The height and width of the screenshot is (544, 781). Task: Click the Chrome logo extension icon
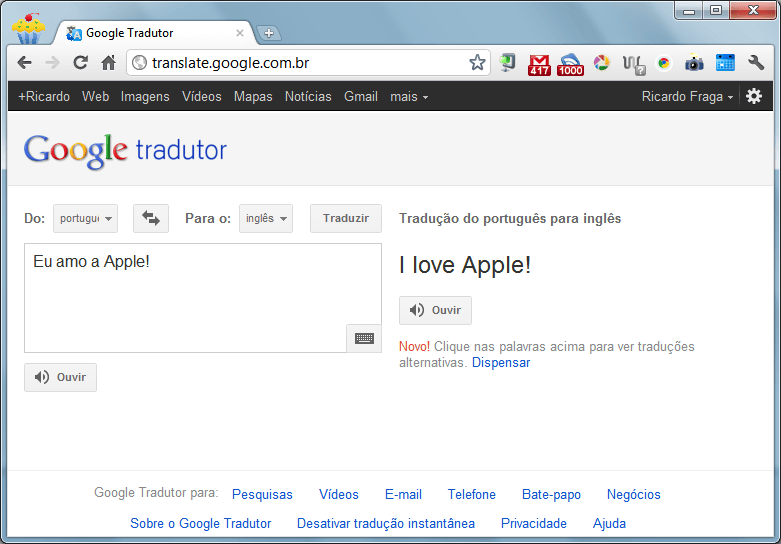[x=664, y=63]
